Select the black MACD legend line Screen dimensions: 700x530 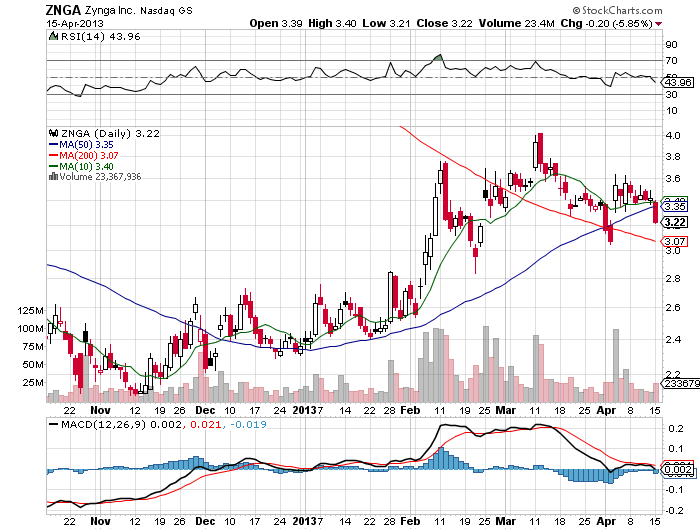54,424
